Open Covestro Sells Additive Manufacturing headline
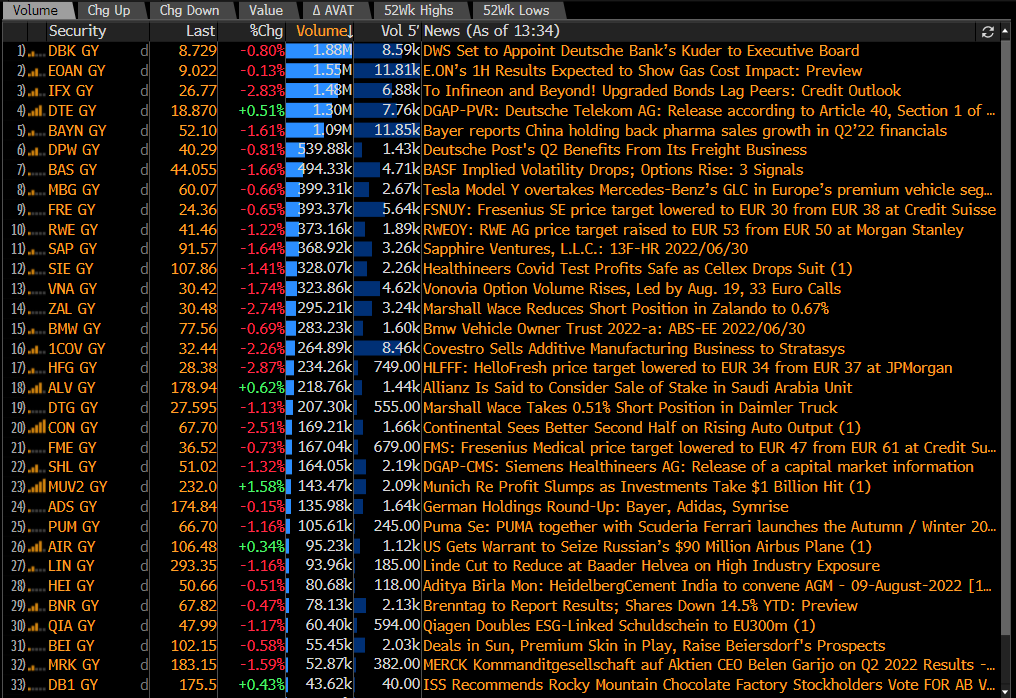 (634, 349)
